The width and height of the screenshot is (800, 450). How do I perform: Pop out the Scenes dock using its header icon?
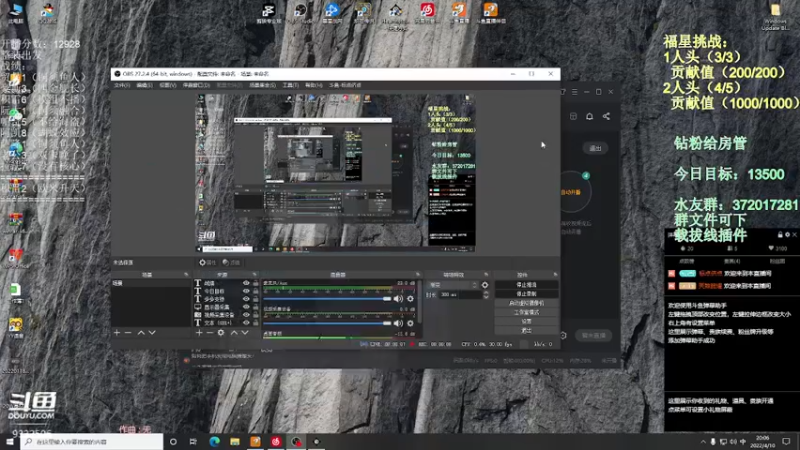(x=186, y=274)
